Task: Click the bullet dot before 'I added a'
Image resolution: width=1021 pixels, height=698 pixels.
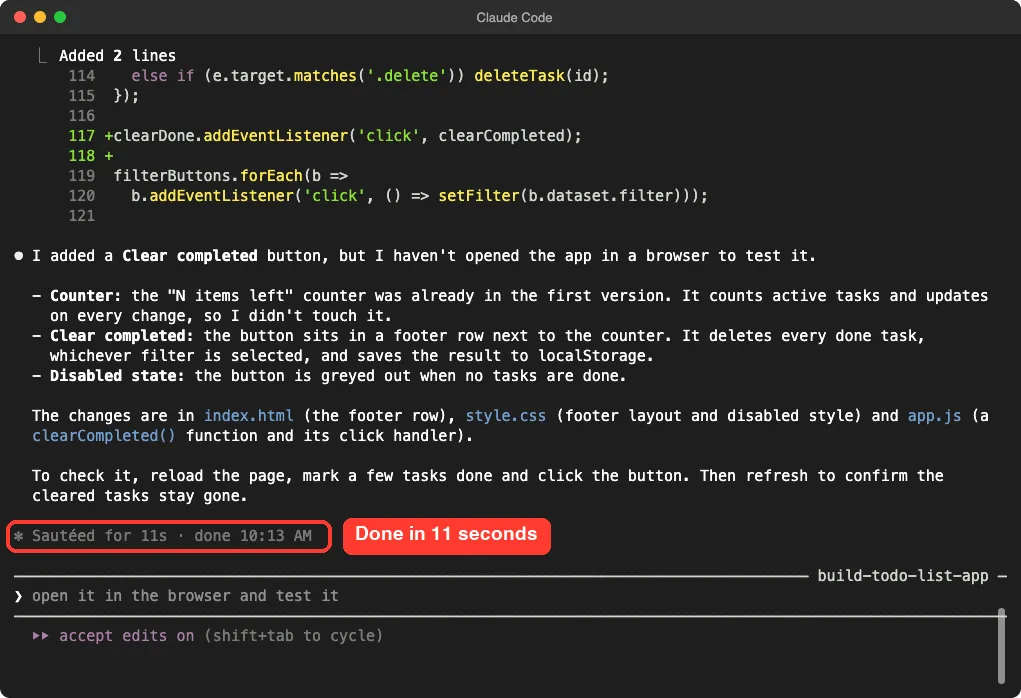Action: pyautogui.click(x=19, y=256)
